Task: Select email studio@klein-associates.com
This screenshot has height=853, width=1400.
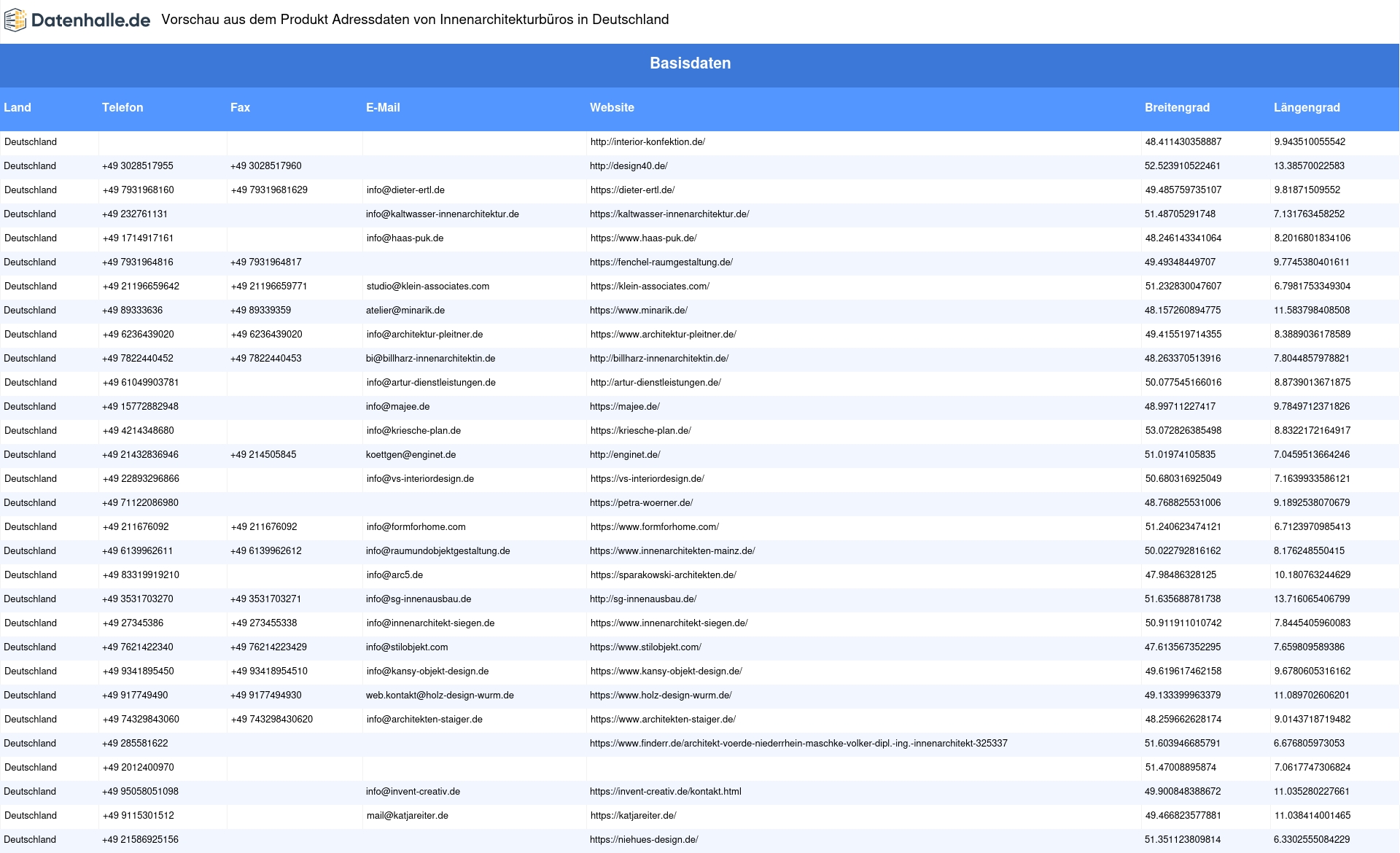Action: 428,287
